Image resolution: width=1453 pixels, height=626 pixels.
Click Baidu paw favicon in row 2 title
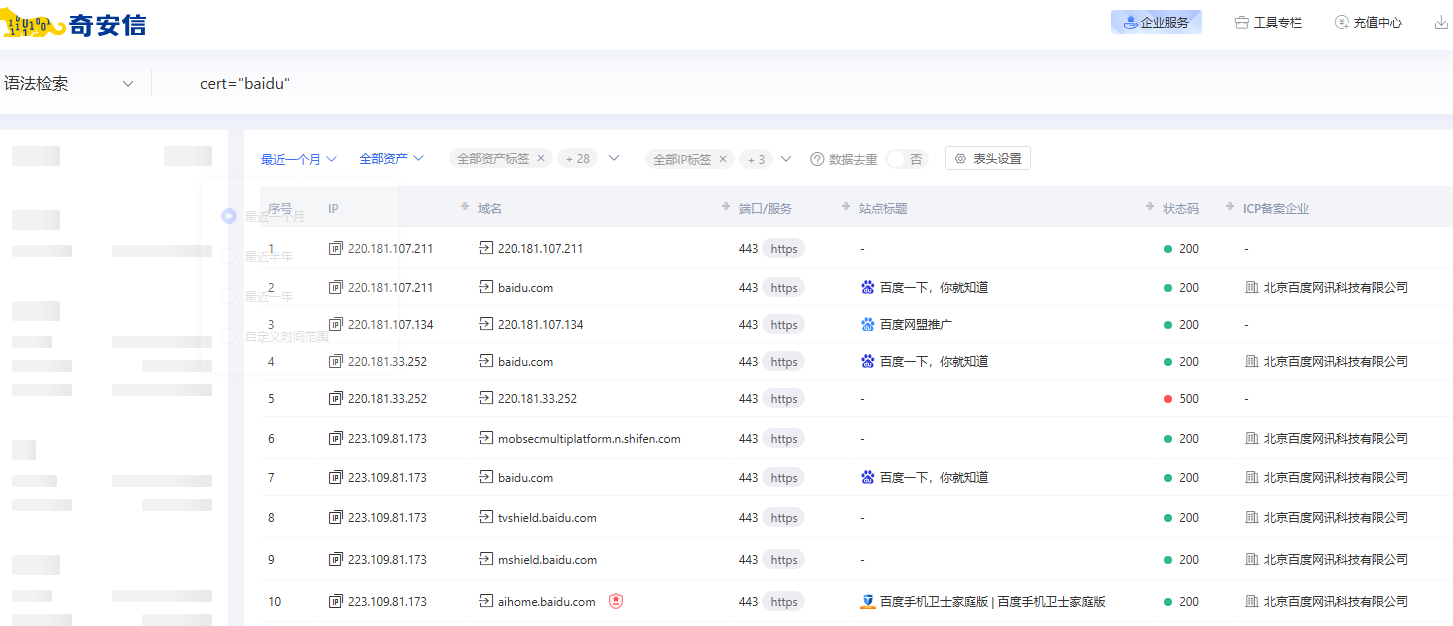868,287
